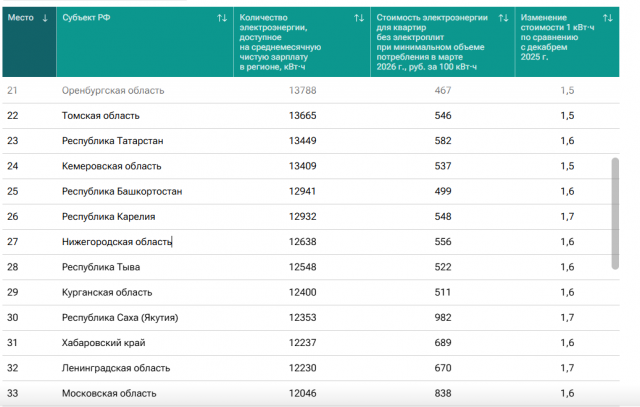Click the sort arrows in the Изменение стоимости column
The height and width of the screenshot is (407, 640).
coord(608,18)
